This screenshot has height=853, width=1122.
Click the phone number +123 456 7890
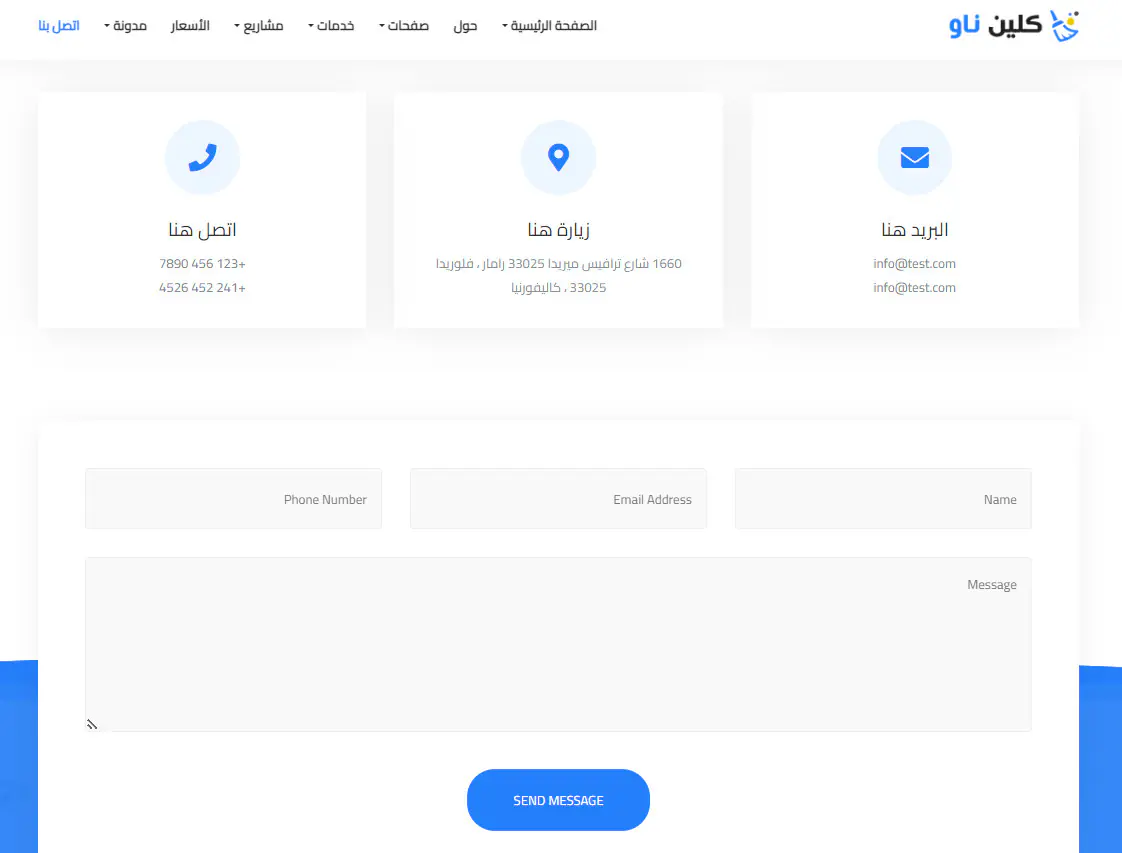click(202, 264)
